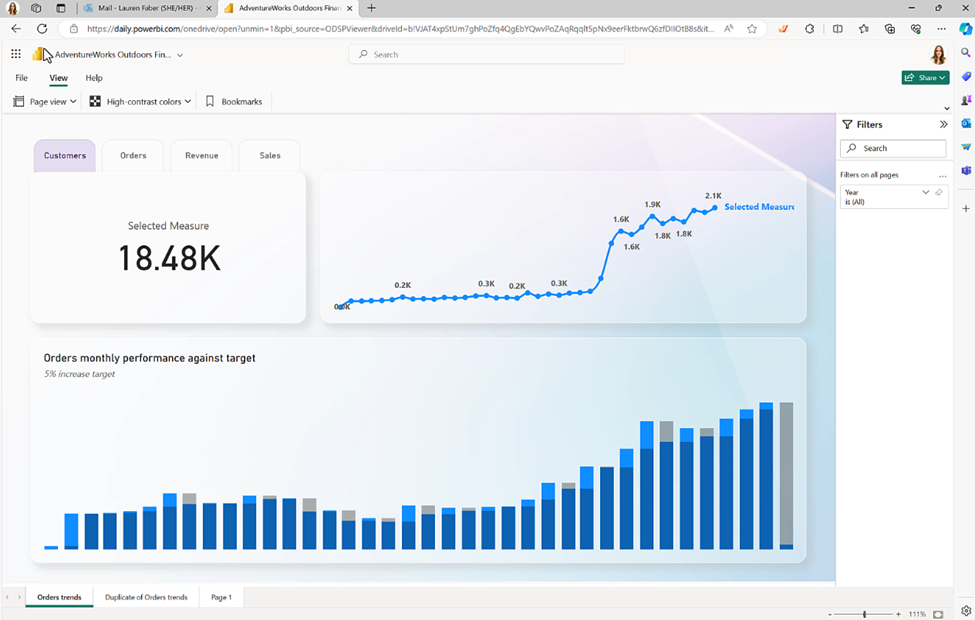The image size is (975, 620).
Task: Open a new browser tab
Action: click(371, 8)
